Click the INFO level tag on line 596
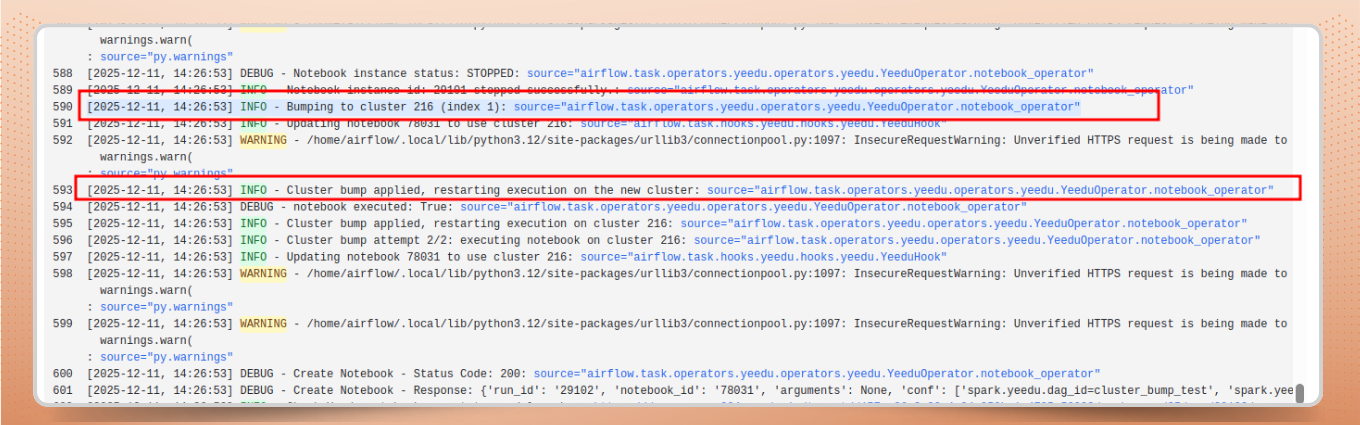 (253, 240)
